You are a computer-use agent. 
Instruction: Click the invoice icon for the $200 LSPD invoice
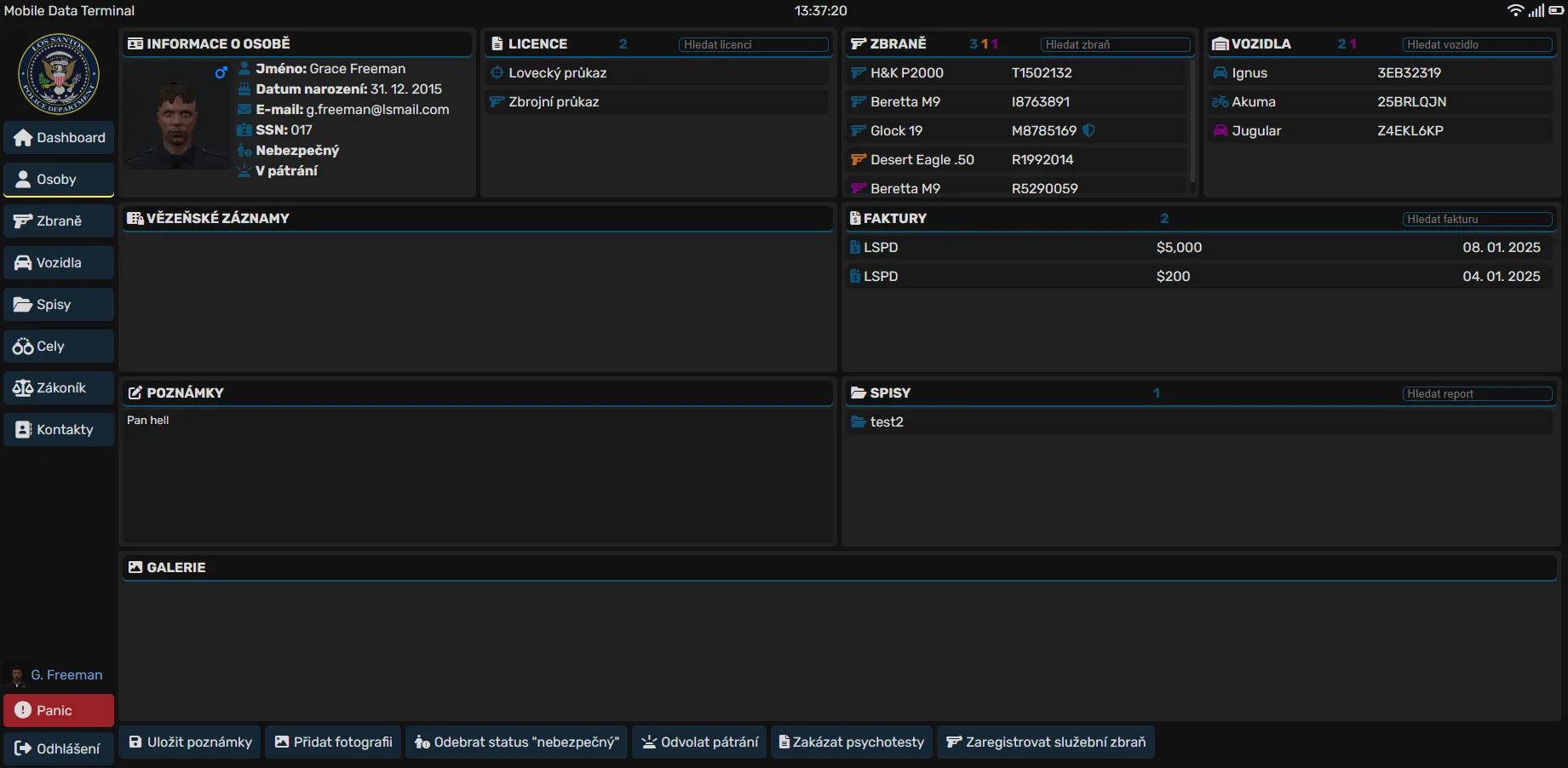pyautogui.click(x=855, y=276)
